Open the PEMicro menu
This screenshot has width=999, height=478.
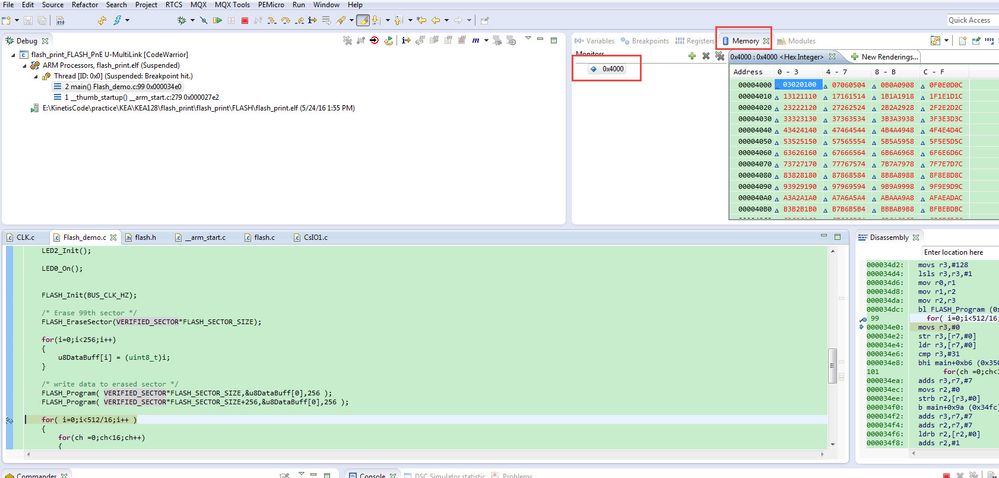point(271,4)
